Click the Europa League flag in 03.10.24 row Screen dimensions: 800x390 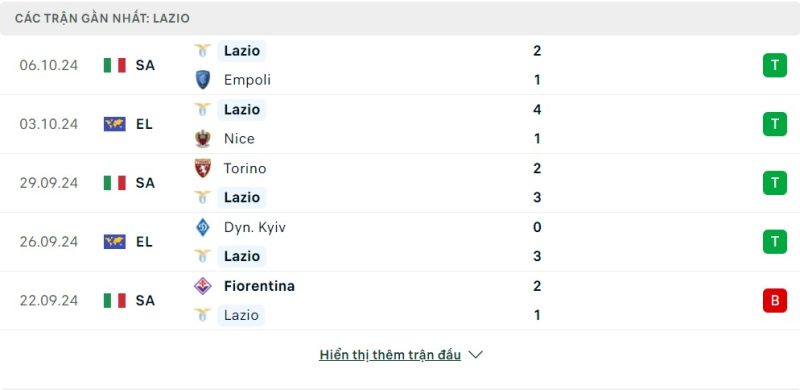pos(115,124)
